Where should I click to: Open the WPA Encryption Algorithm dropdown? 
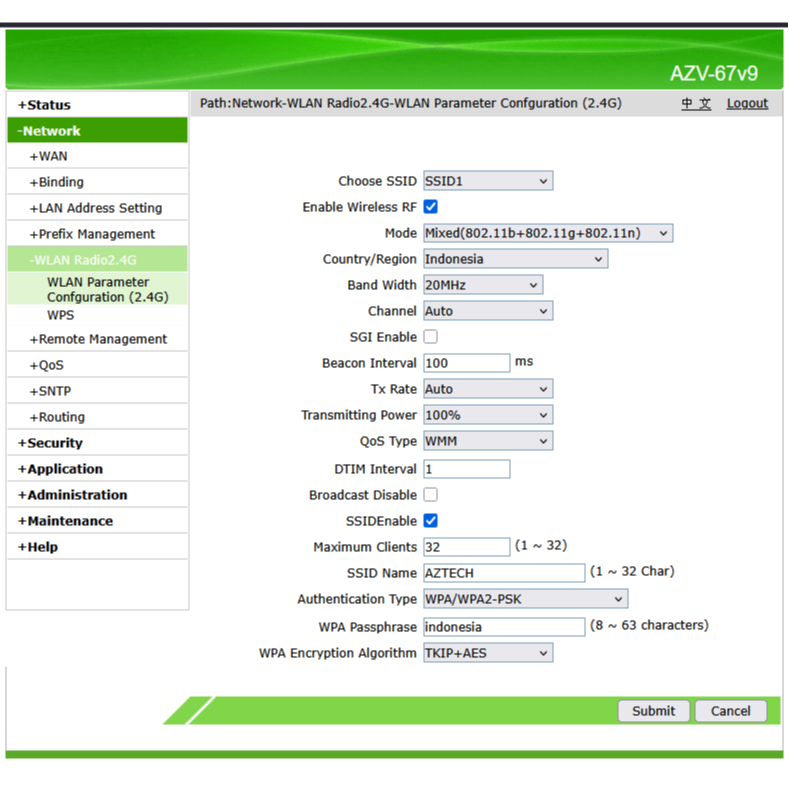pyautogui.click(x=488, y=653)
